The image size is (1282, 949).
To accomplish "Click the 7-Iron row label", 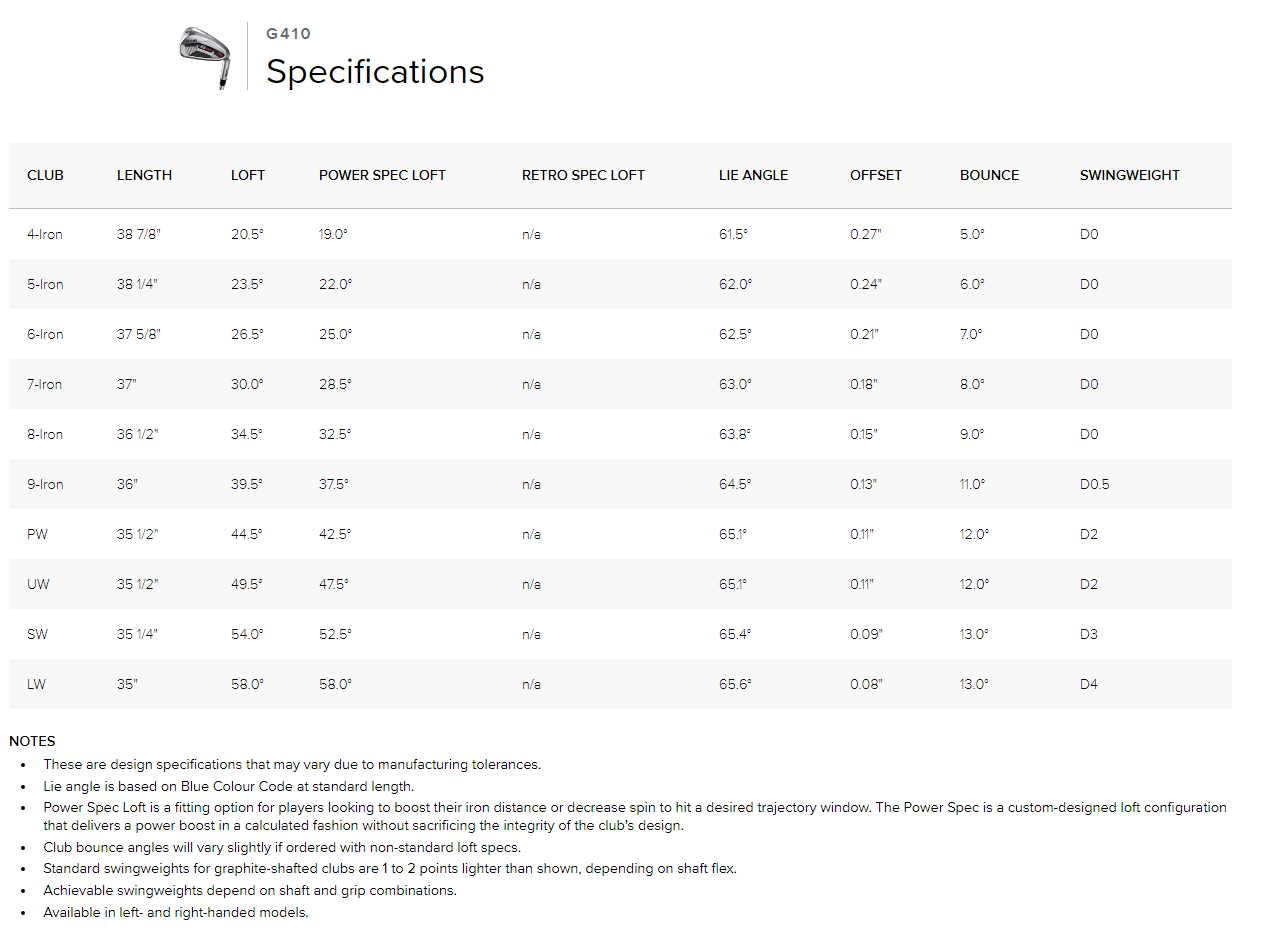I will tap(45, 384).
